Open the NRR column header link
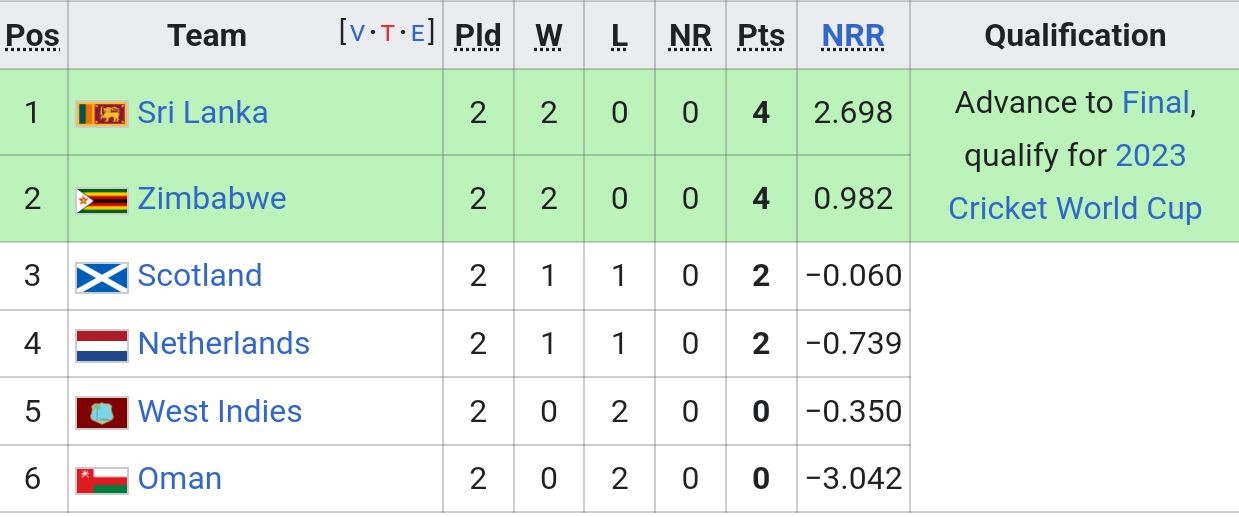Screen dimensions: 1239x517 pos(853,36)
